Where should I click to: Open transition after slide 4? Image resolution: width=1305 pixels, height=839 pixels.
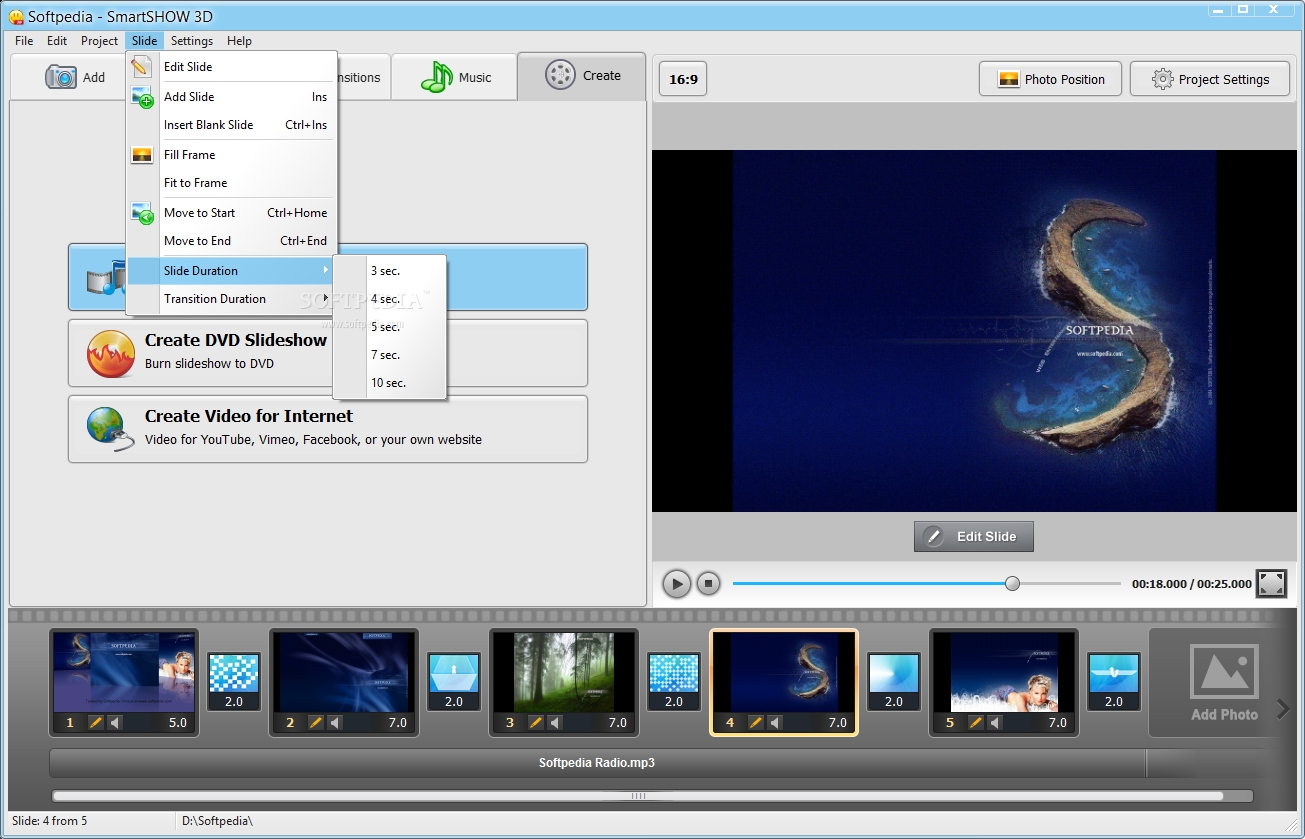[x=894, y=682]
